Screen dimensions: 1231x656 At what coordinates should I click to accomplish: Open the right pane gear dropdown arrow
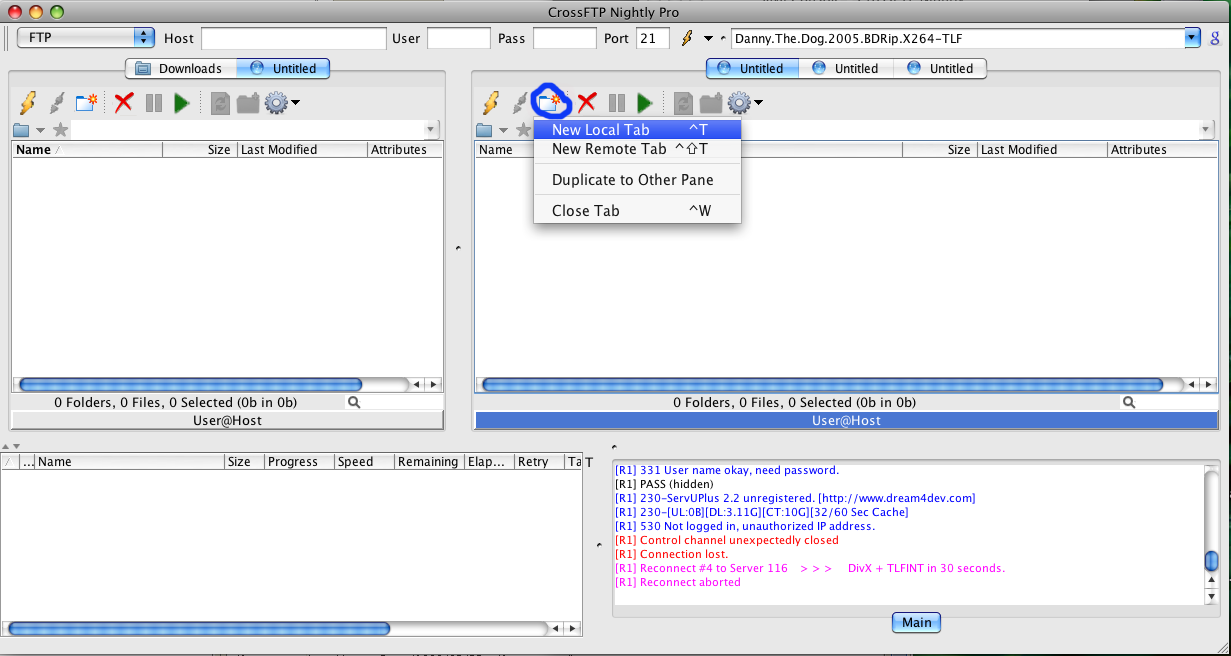[758, 103]
